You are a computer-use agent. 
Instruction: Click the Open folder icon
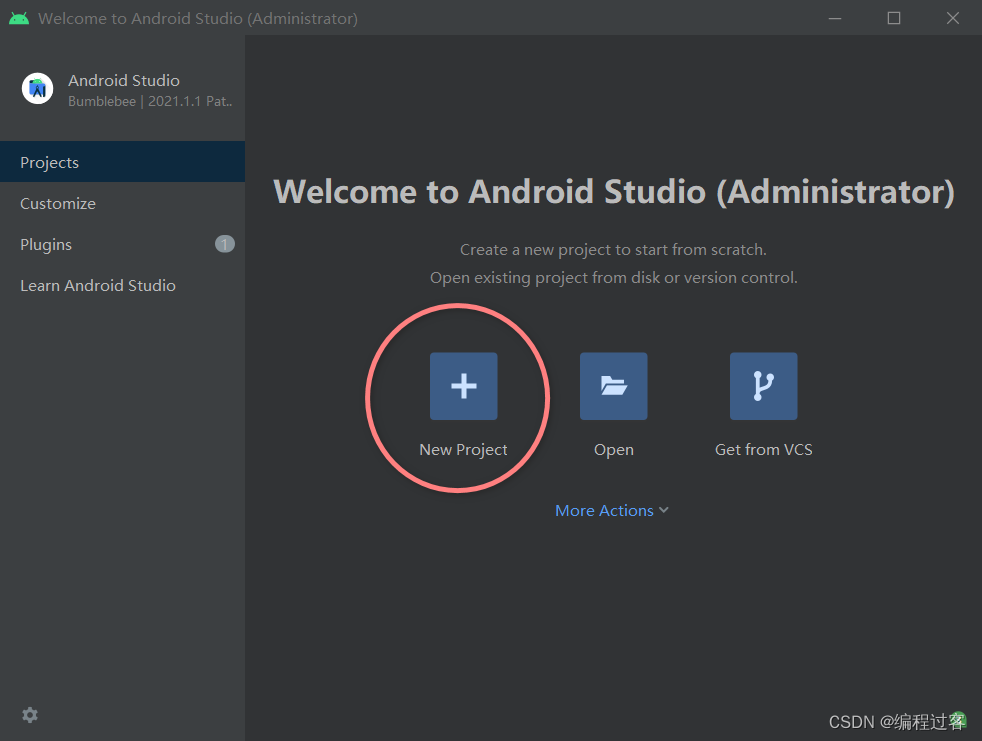pos(613,386)
